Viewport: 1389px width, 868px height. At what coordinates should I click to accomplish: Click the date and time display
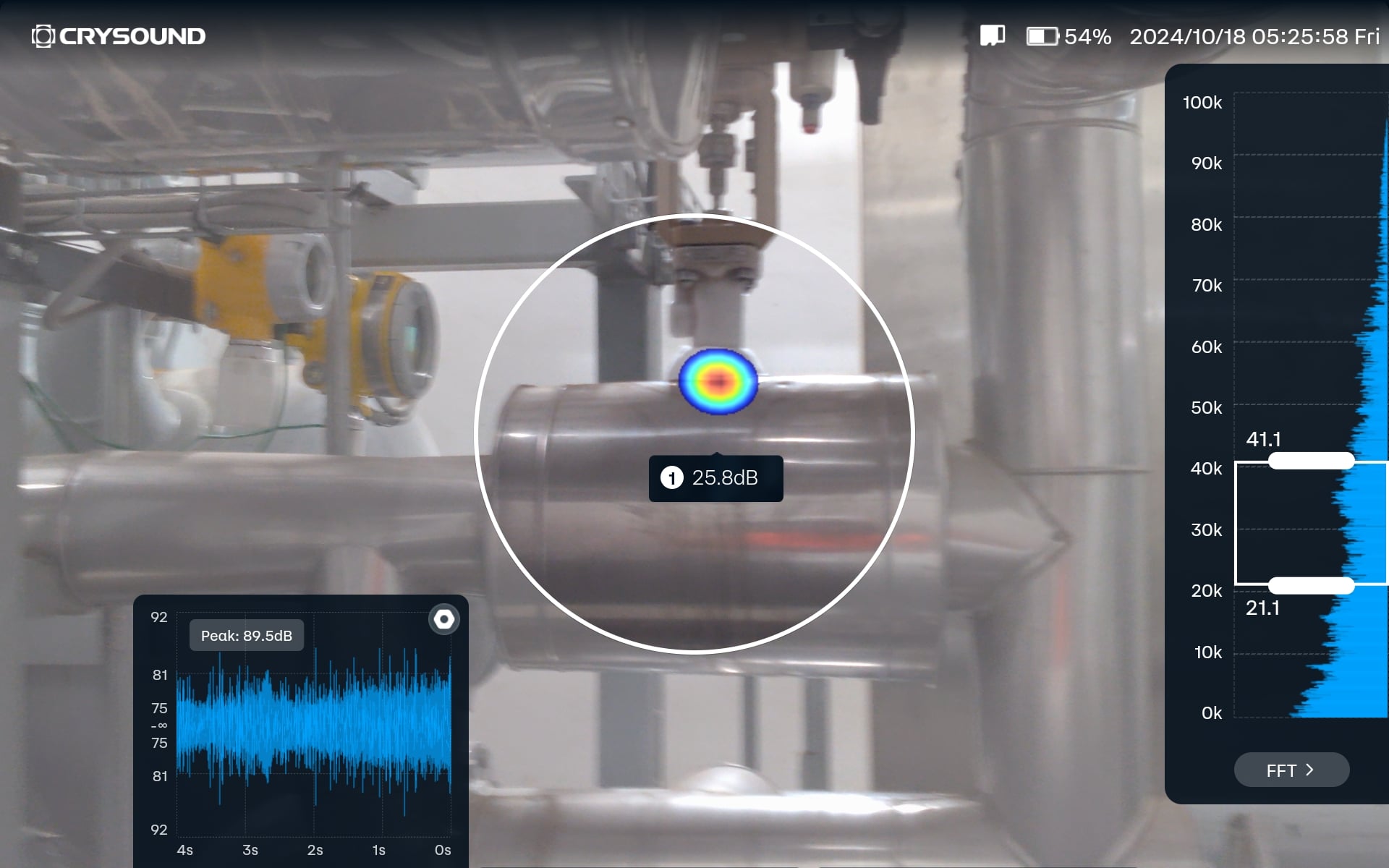1254,36
